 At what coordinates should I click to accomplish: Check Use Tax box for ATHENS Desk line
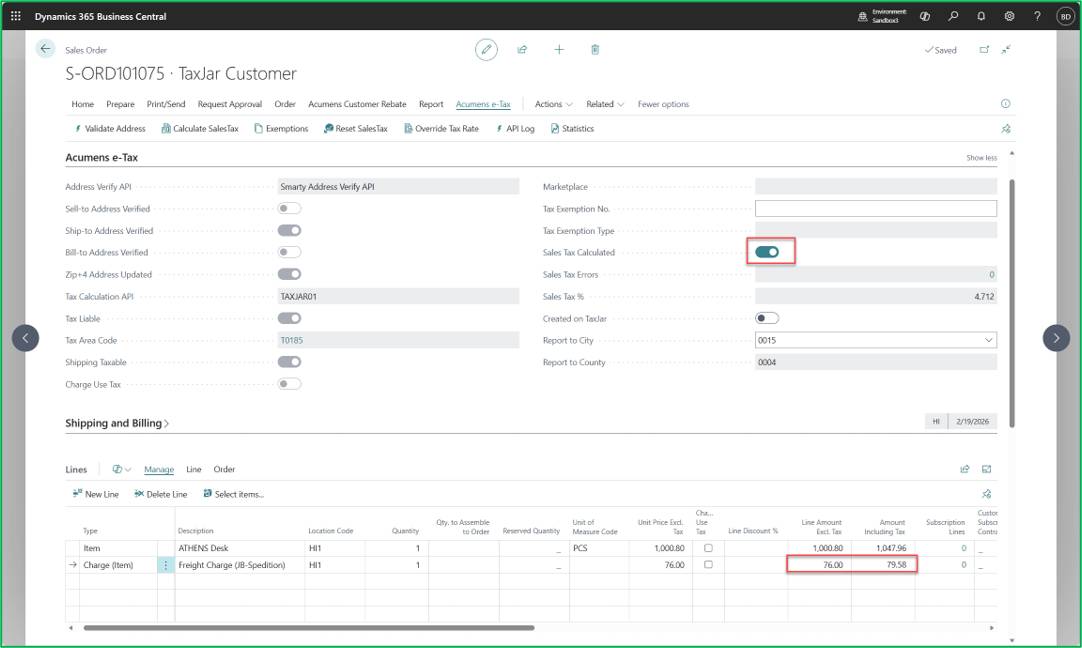pyautogui.click(x=708, y=548)
